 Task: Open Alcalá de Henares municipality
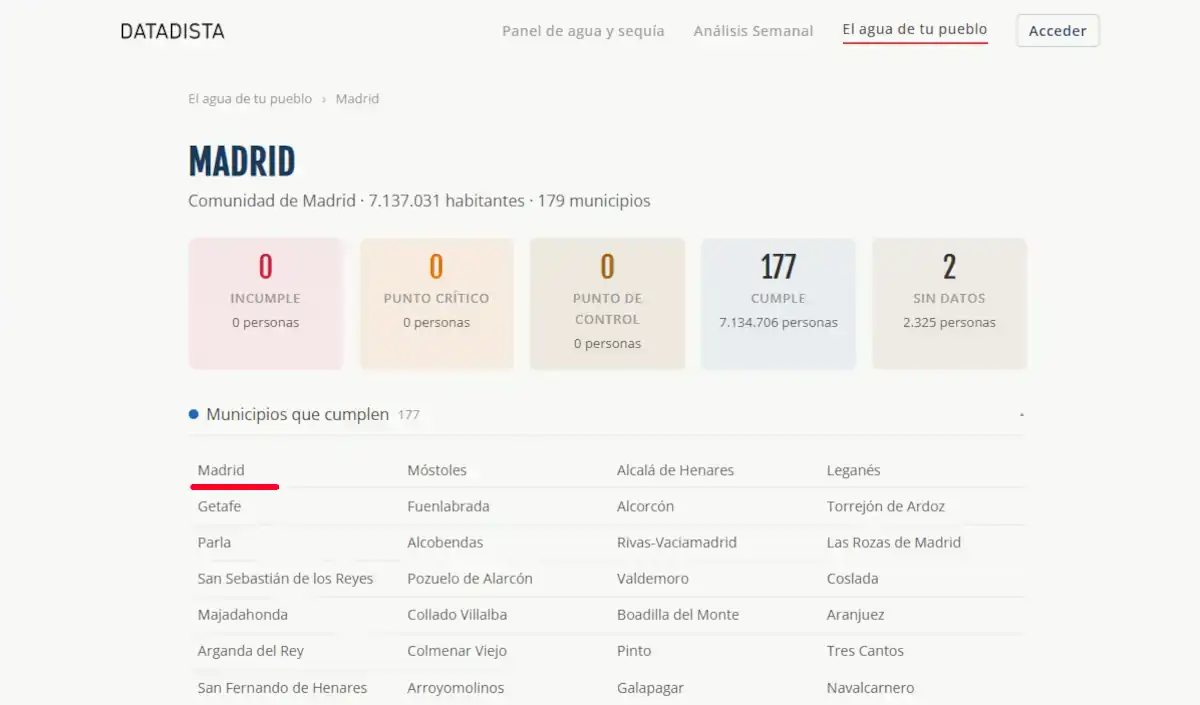tap(675, 470)
